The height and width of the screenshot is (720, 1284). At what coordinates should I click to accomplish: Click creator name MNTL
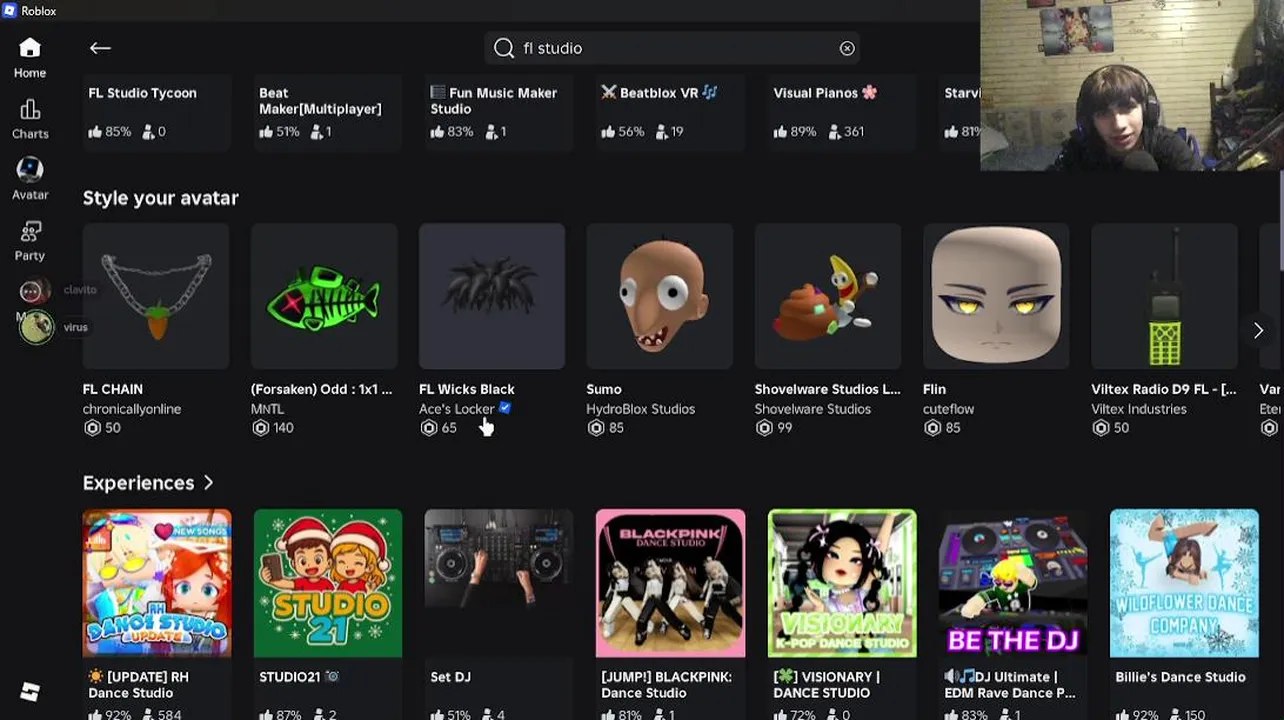[x=267, y=409]
